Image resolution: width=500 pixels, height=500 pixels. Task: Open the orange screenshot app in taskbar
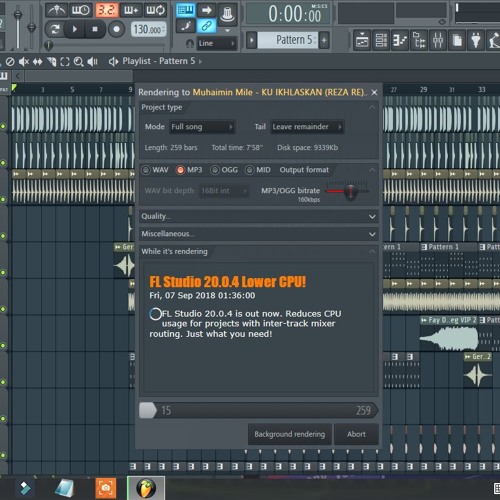(x=106, y=488)
